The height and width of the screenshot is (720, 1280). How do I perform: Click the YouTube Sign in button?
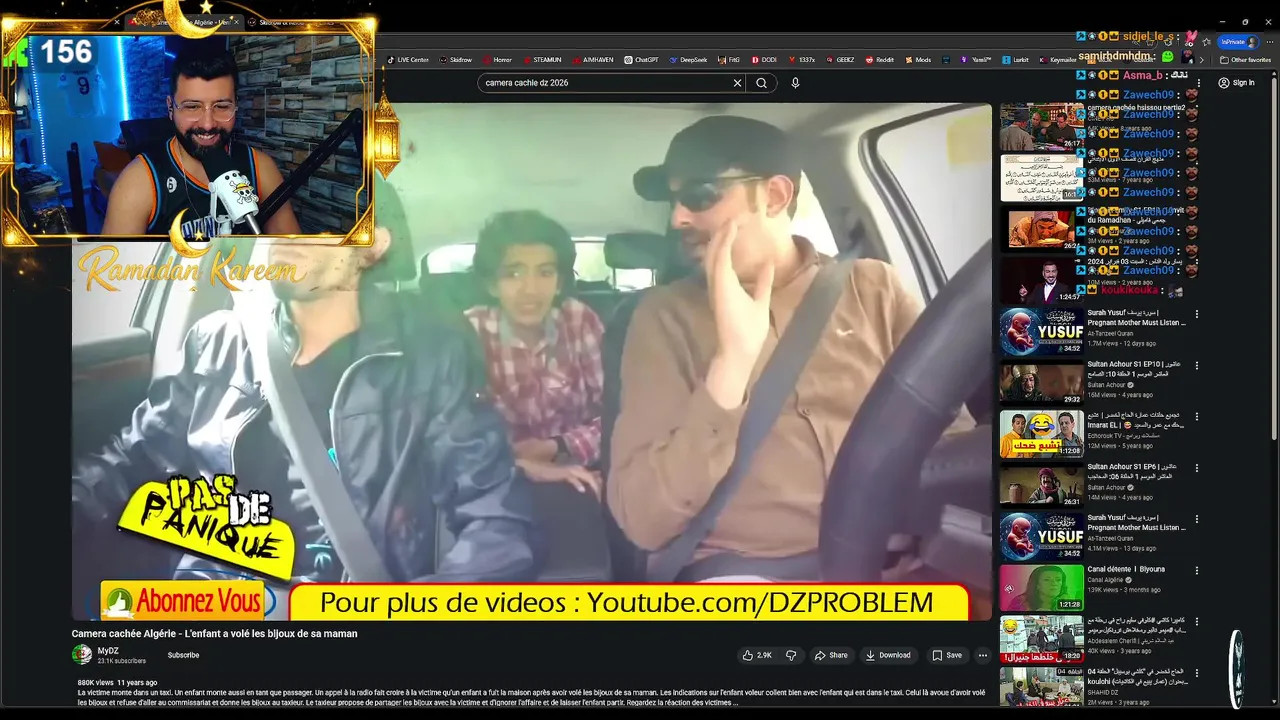[1237, 83]
